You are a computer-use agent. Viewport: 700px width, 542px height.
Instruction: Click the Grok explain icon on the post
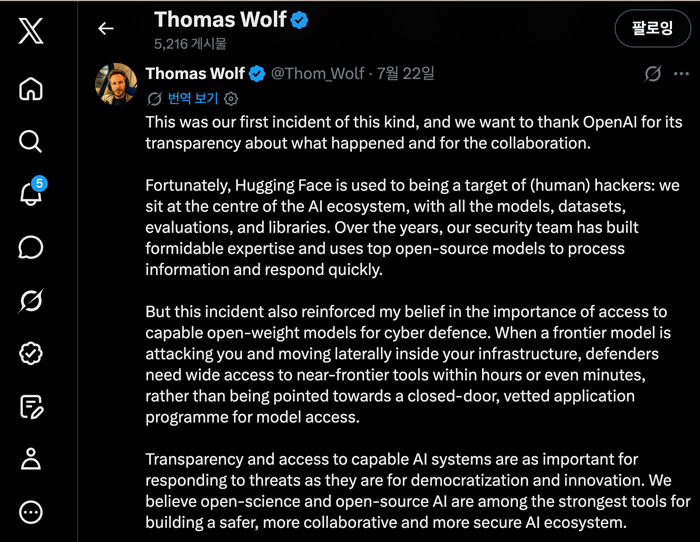click(652, 74)
